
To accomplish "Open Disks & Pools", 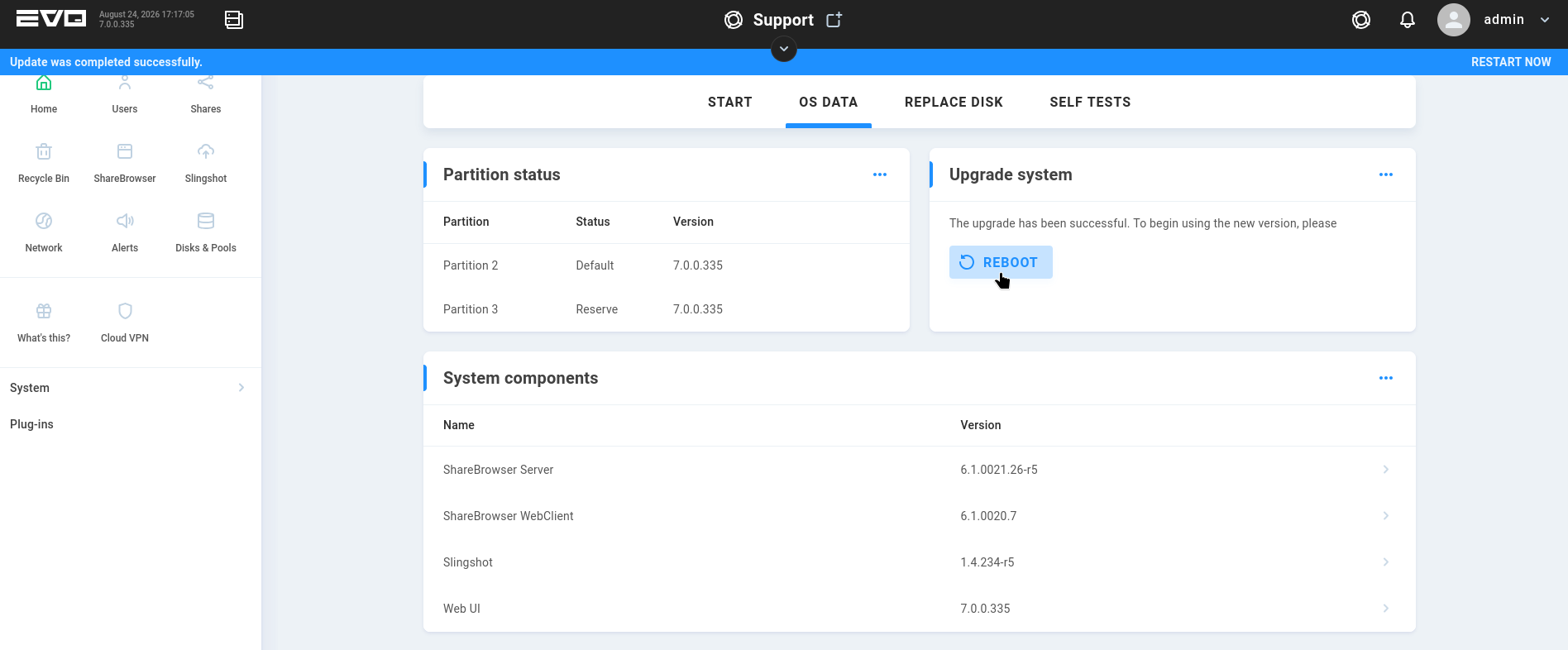I will point(206,232).
